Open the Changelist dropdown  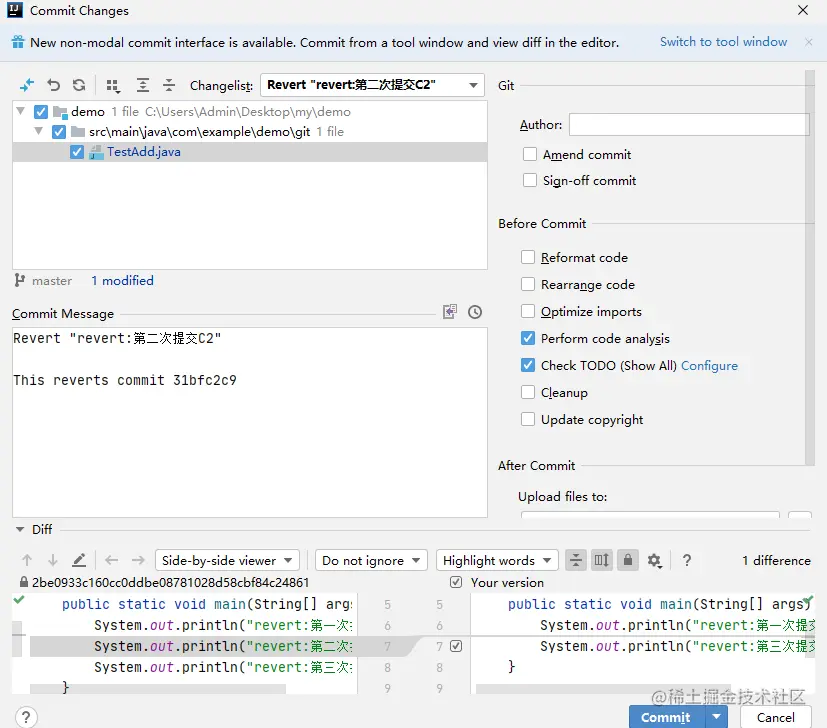pyautogui.click(x=372, y=85)
